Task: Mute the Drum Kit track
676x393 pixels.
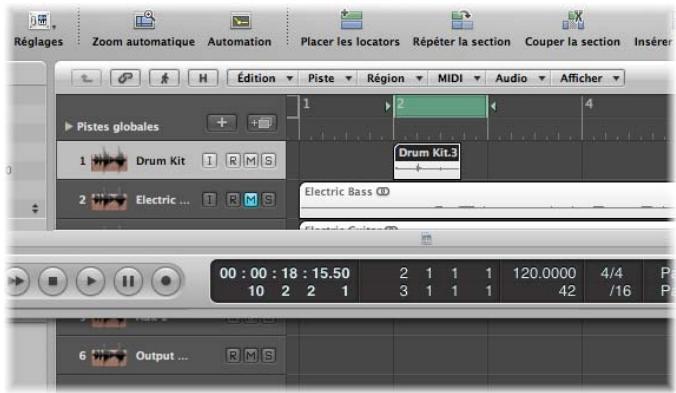Action: [250, 161]
